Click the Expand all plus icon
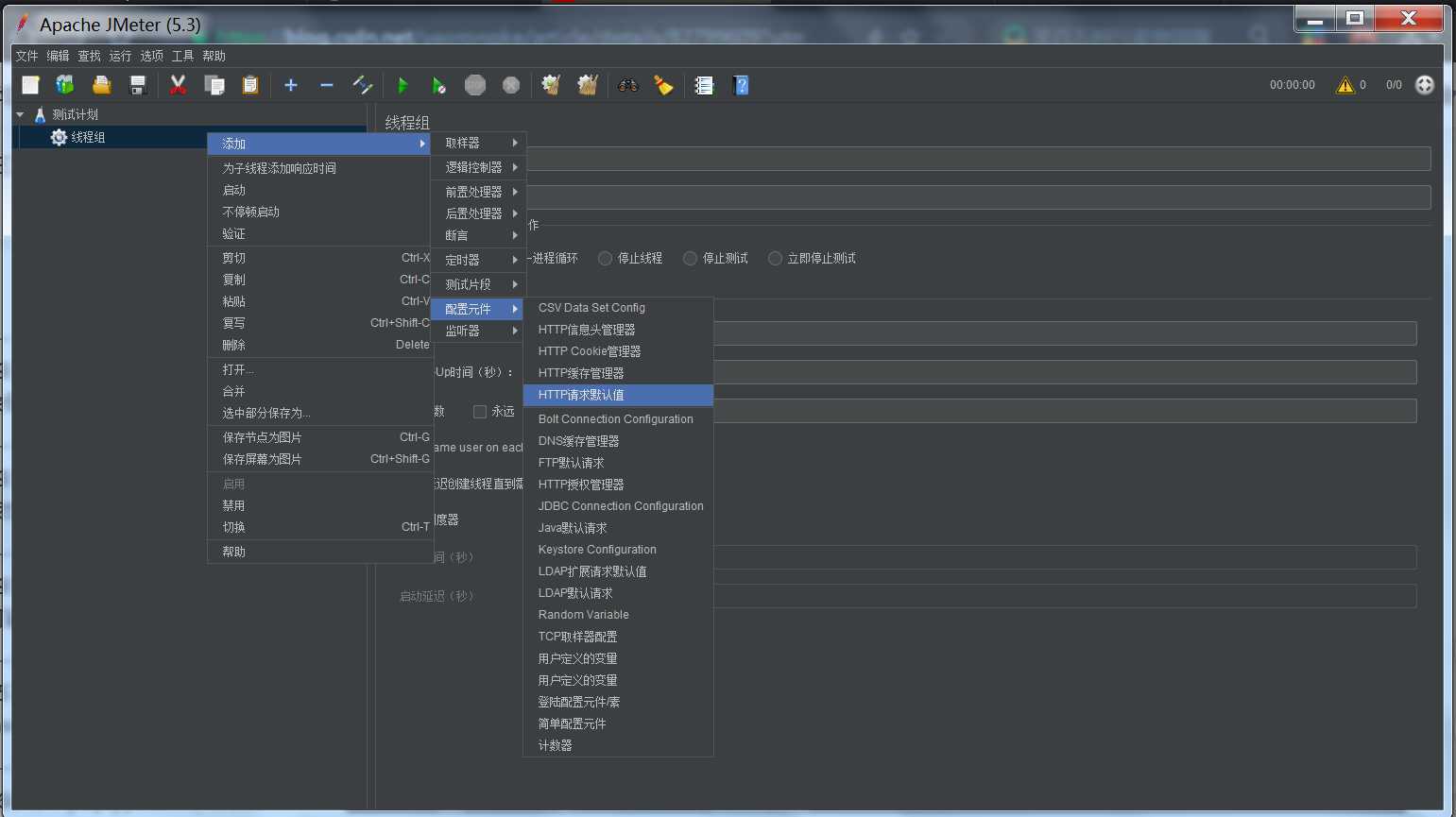 tap(291, 85)
